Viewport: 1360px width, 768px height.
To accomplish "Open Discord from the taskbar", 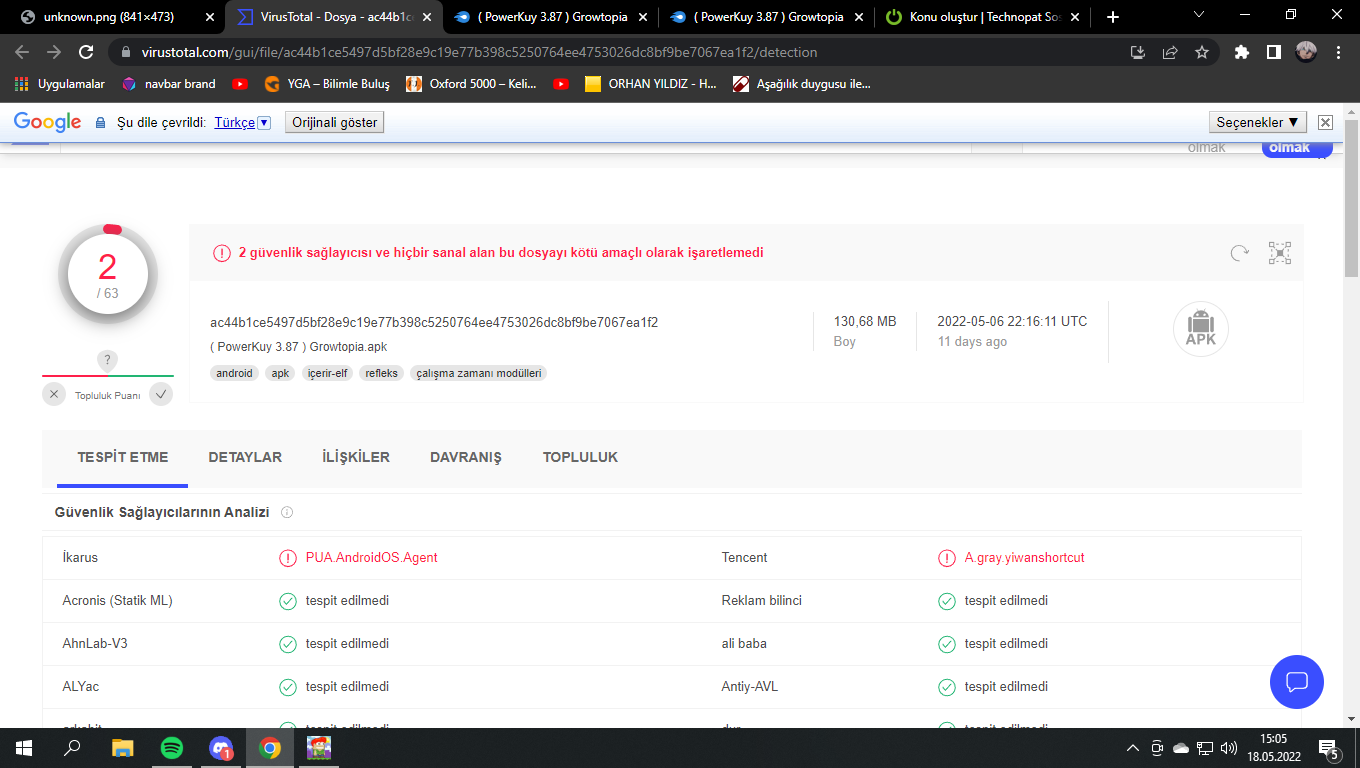I will pos(221,748).
